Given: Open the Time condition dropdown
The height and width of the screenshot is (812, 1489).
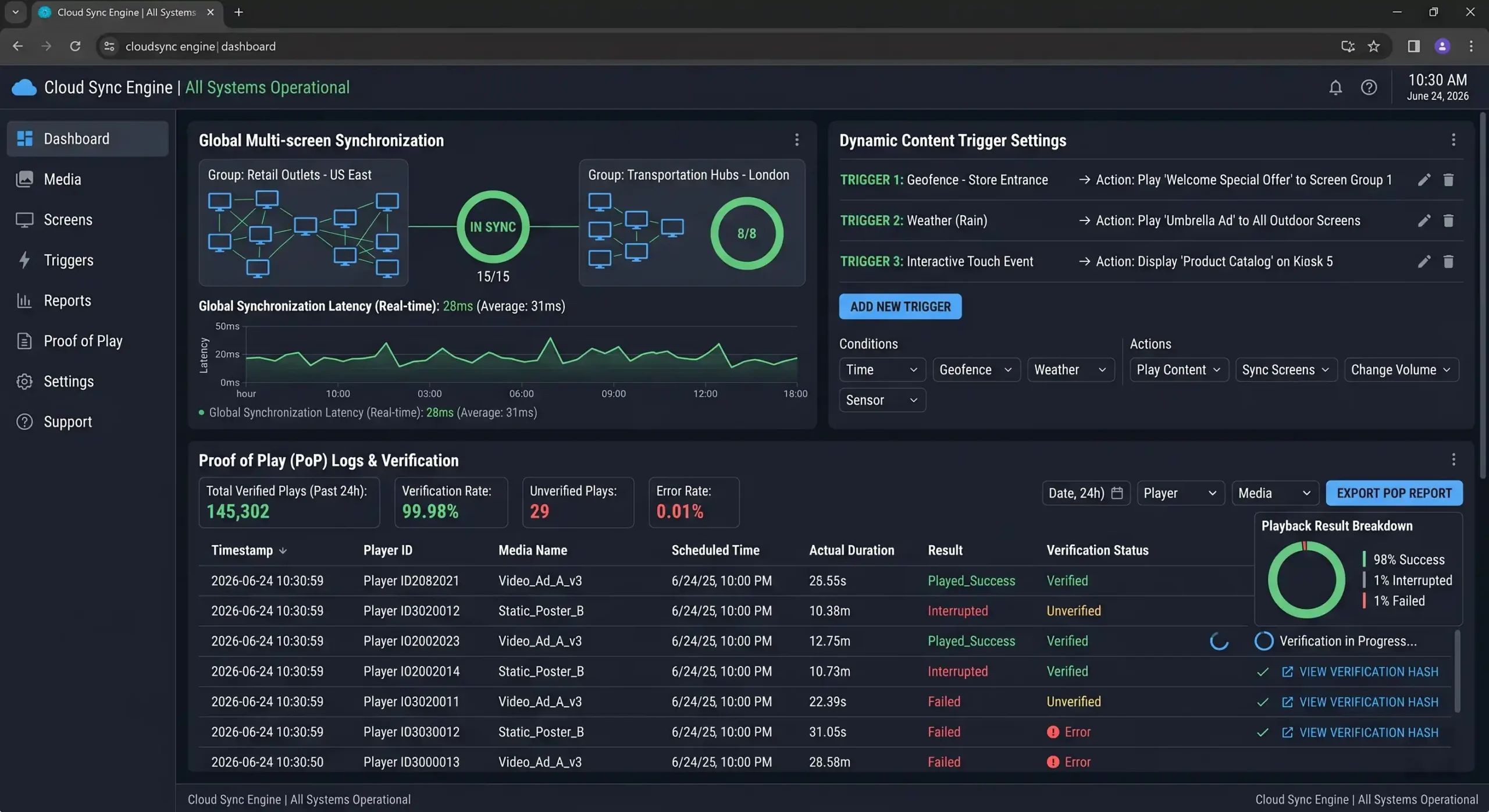Looking at the screenshot, I should coord(882,370).
